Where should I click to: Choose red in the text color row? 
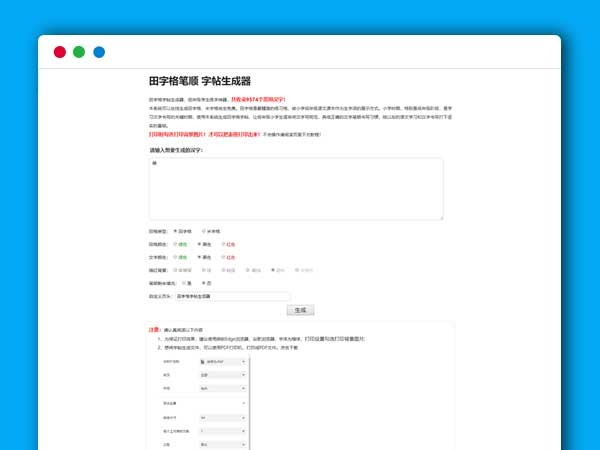222,257
